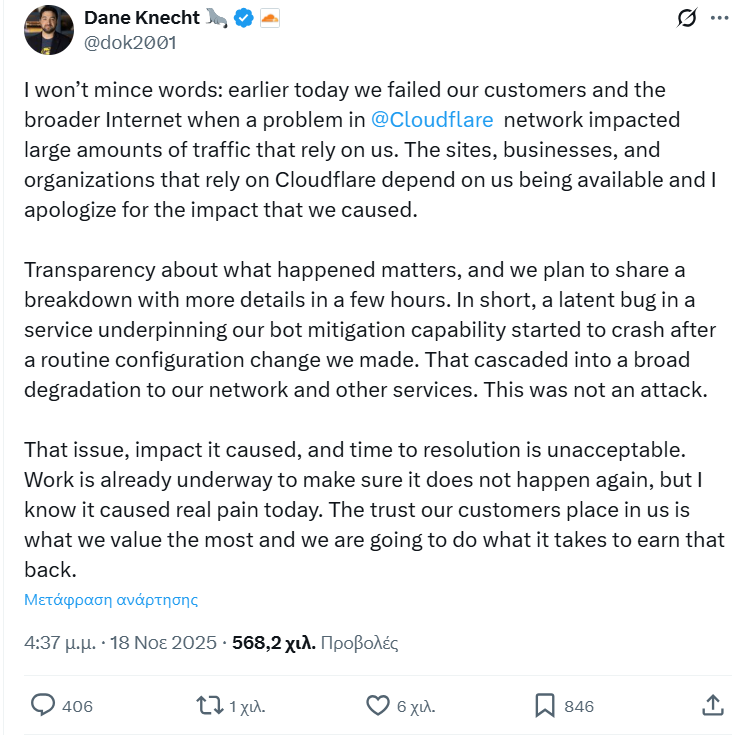Open the @dok2001 handle link
736x735 pixels.
(130, 43)
